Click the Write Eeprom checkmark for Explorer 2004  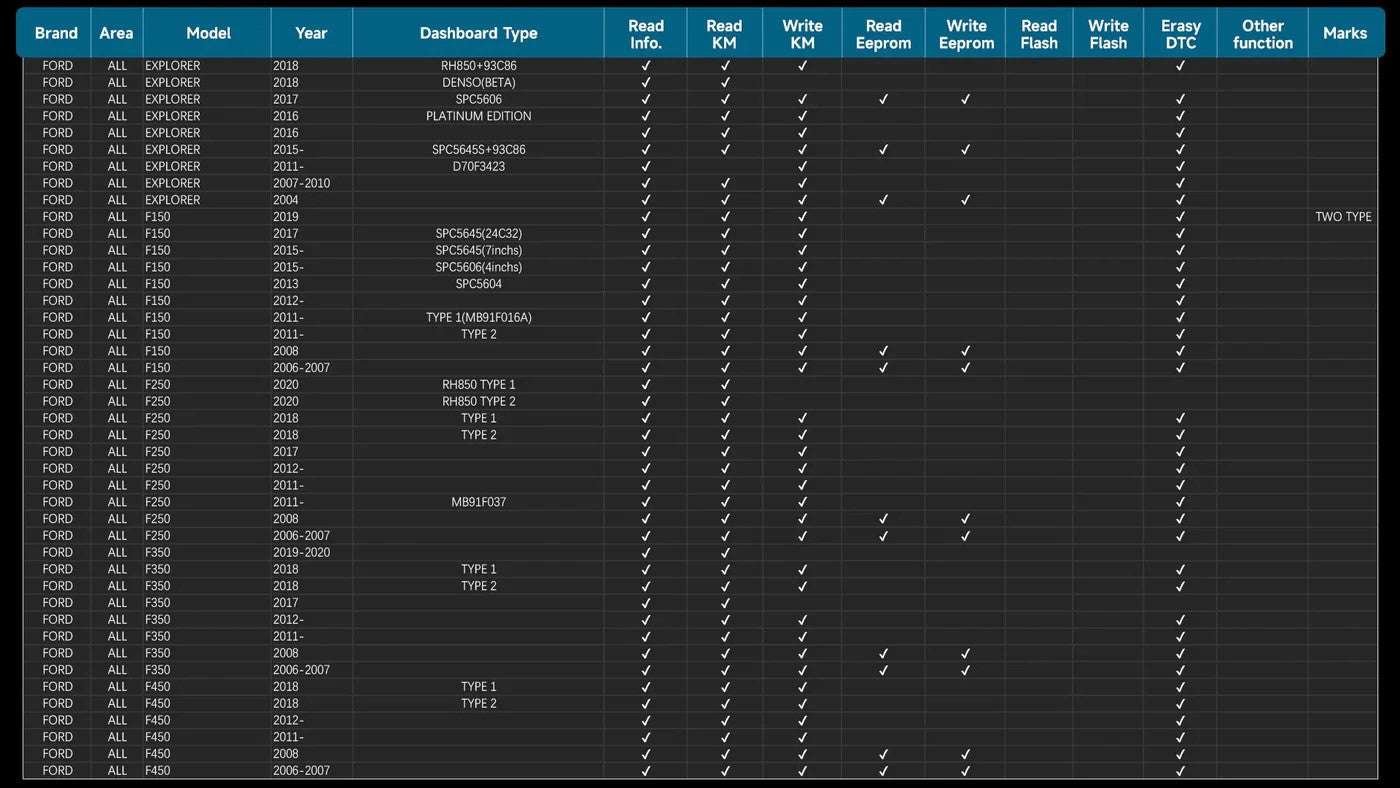(965, 200)
